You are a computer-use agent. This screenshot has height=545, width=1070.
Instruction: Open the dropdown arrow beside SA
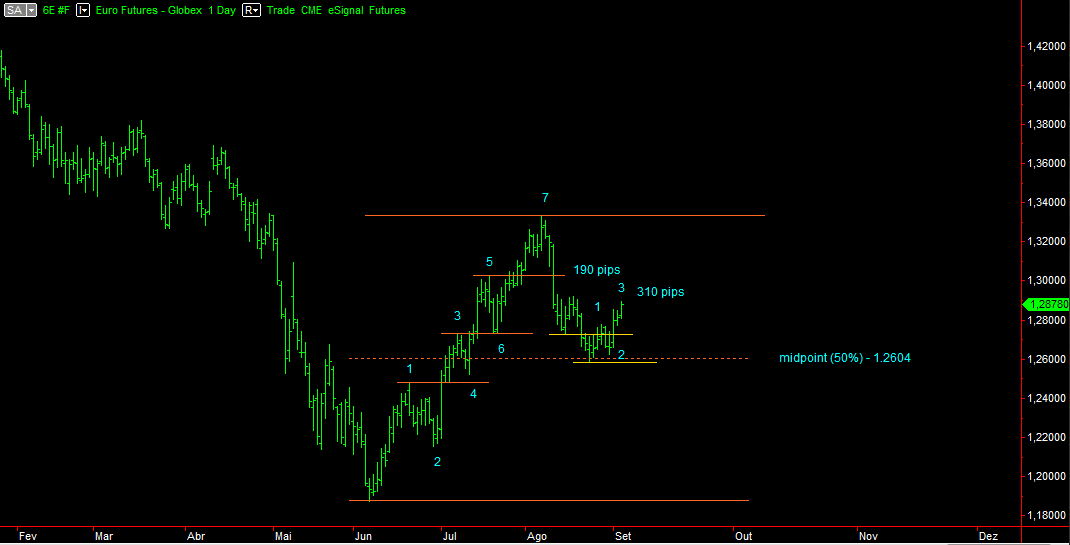31,10
